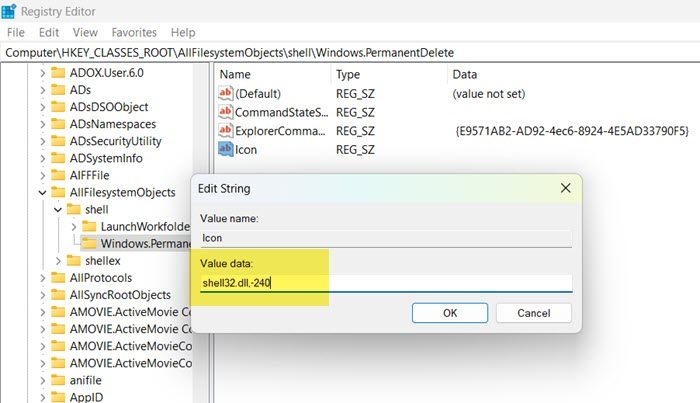700x403 pixels.
Task: Expand the AllProtocols key
Action: 41,278
